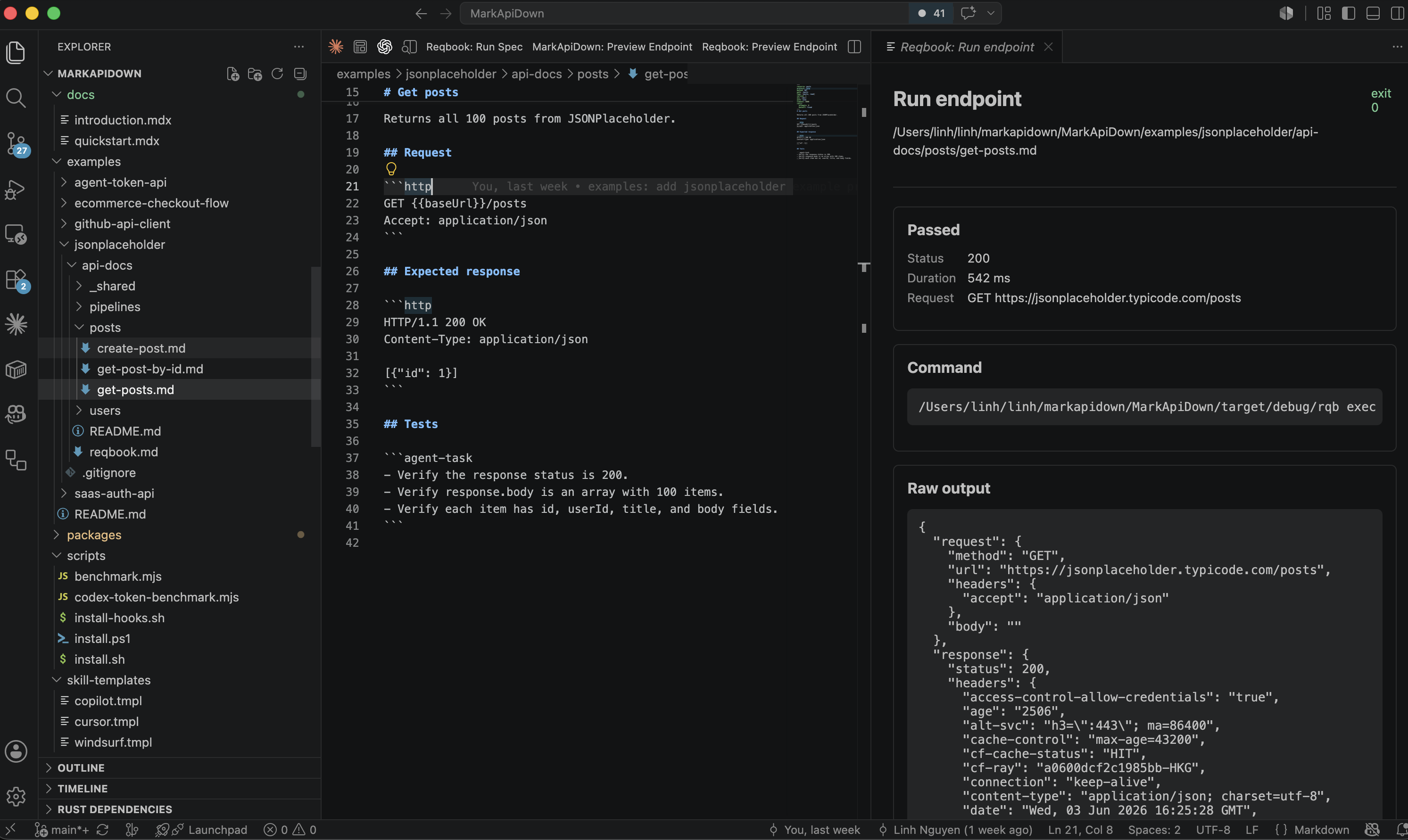Click the MarkApiDown command center search field
This screenshot has width=1408, height=840.
pyautogui.click(x=684, y=13)
